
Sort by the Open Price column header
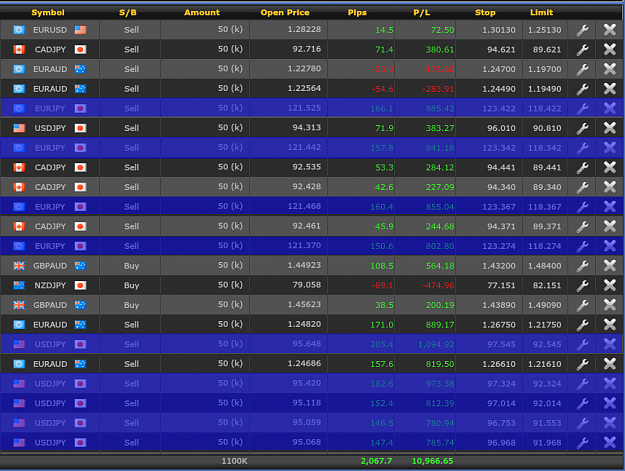pyautogui.click(x=285, y=12)
